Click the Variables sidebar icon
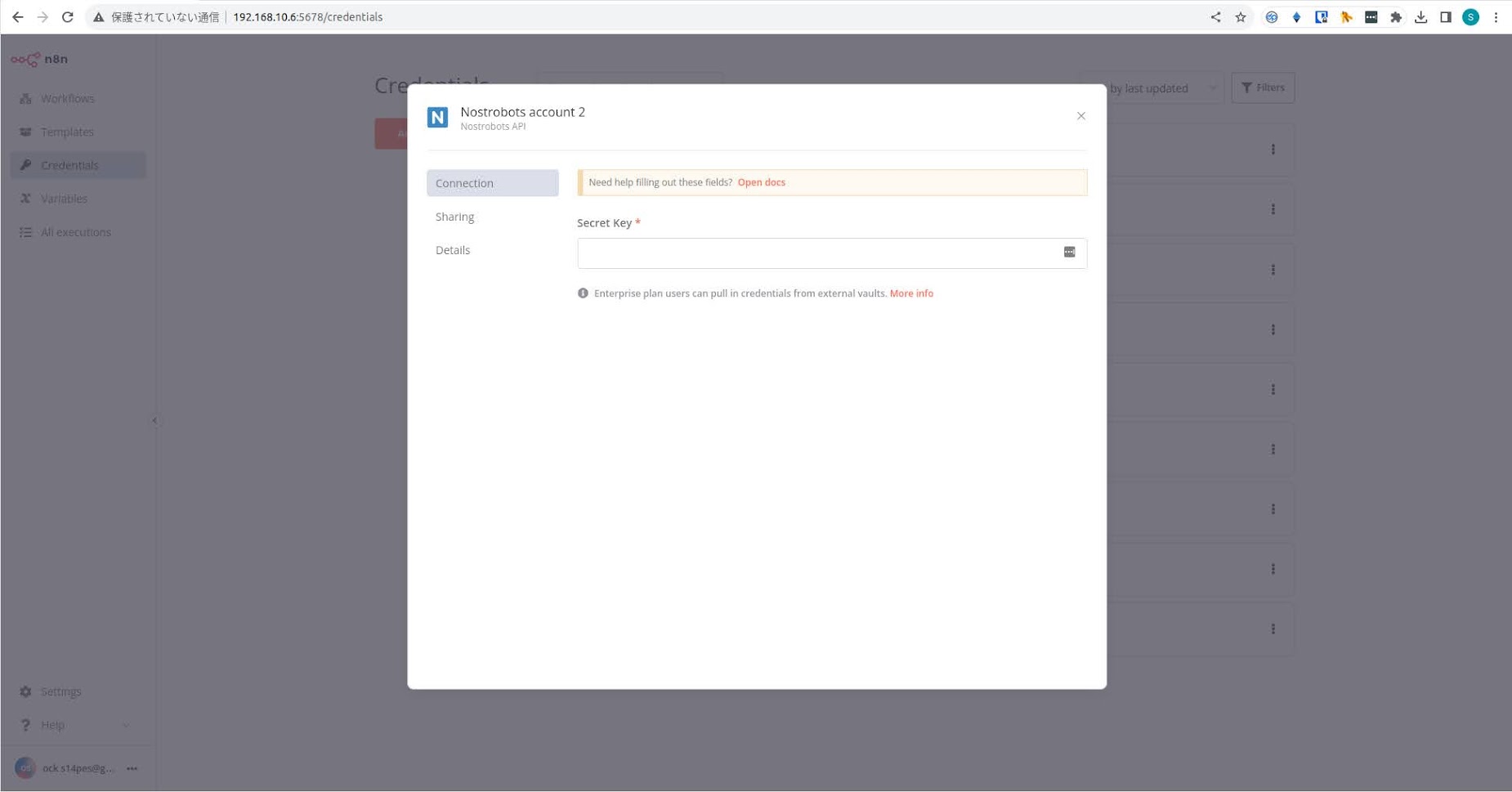Viewport: 1512px width, 792px height. coord(25,199)
